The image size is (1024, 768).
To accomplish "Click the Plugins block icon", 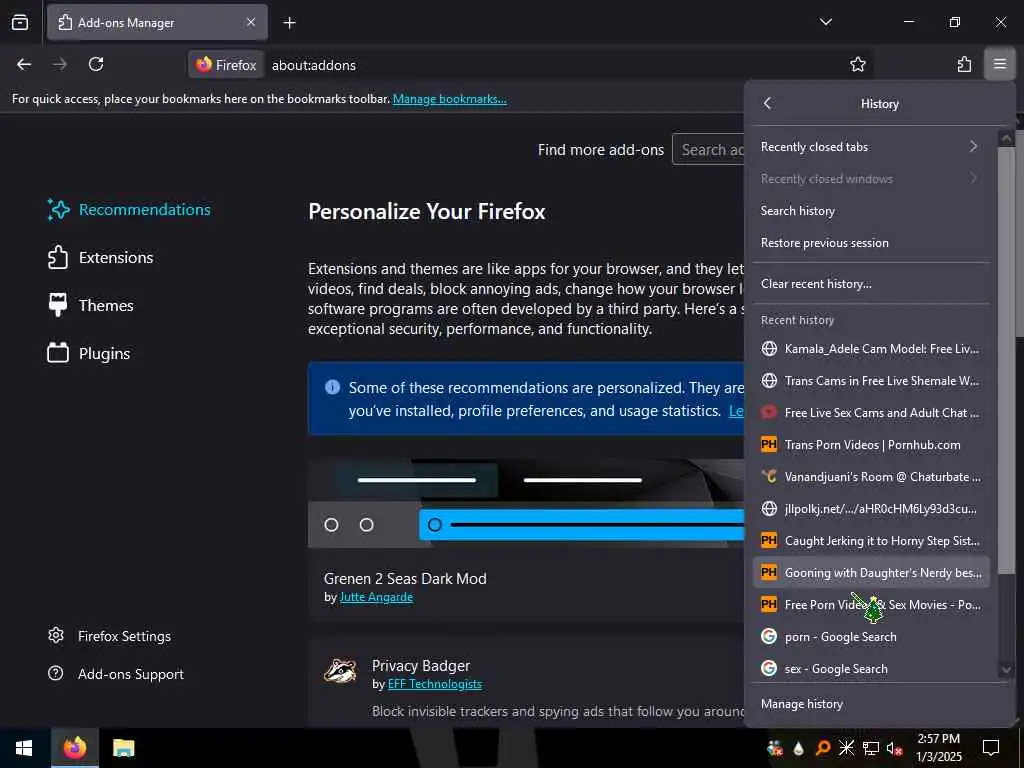I will pyautogui.click(x=58, y=353).
